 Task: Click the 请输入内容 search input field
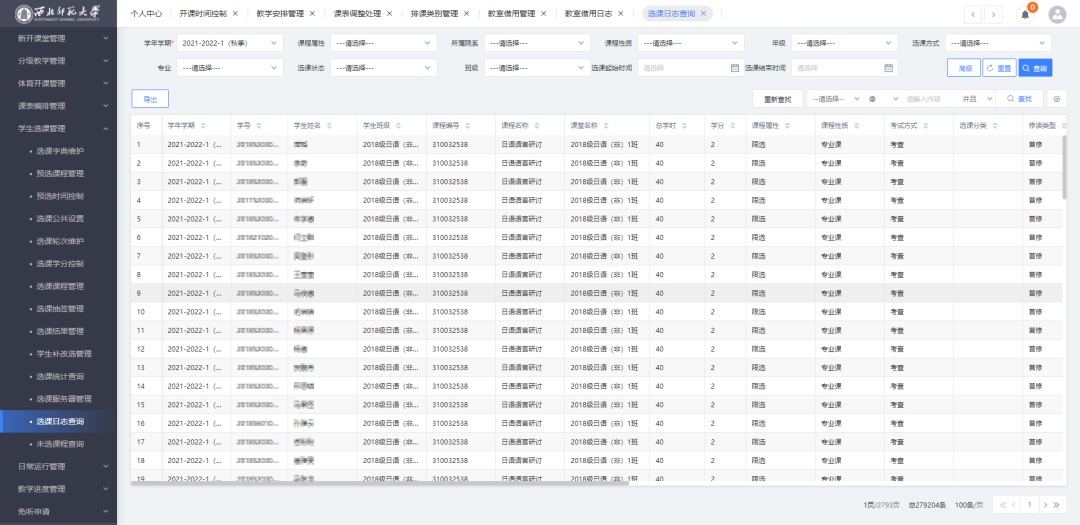coord(929,99)
